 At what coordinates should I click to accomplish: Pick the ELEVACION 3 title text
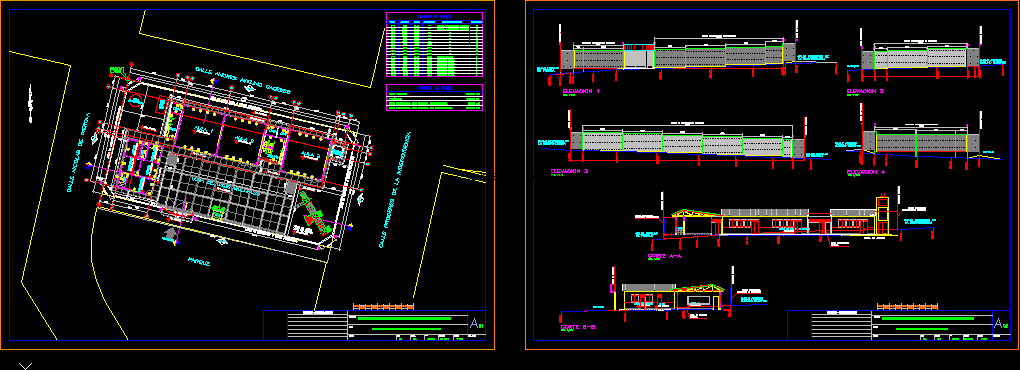pos(569,172)
